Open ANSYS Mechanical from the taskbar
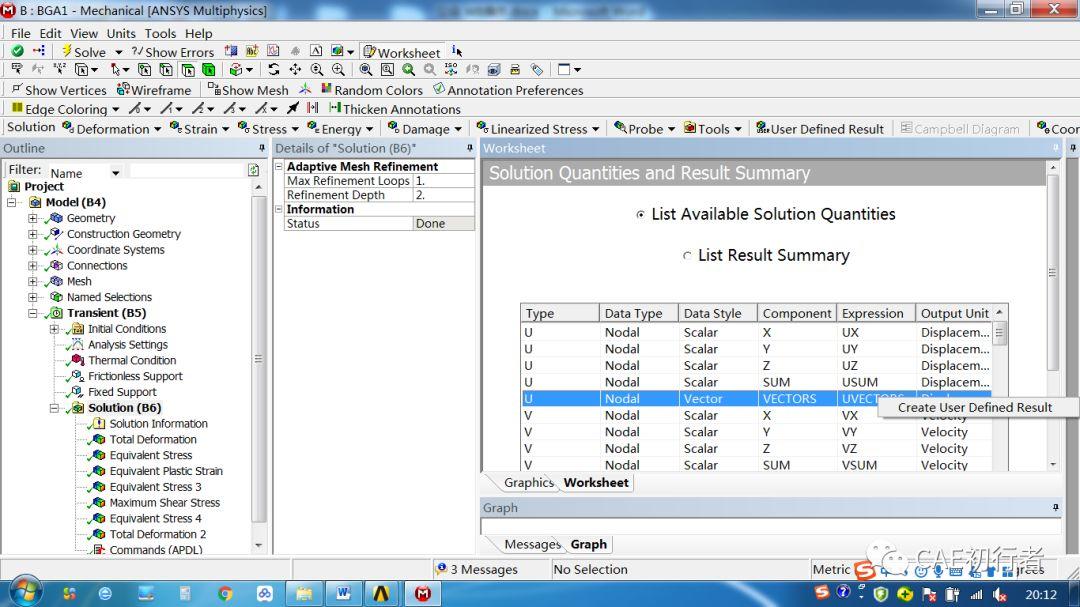The image size is (1080, 607). (423, 593)
